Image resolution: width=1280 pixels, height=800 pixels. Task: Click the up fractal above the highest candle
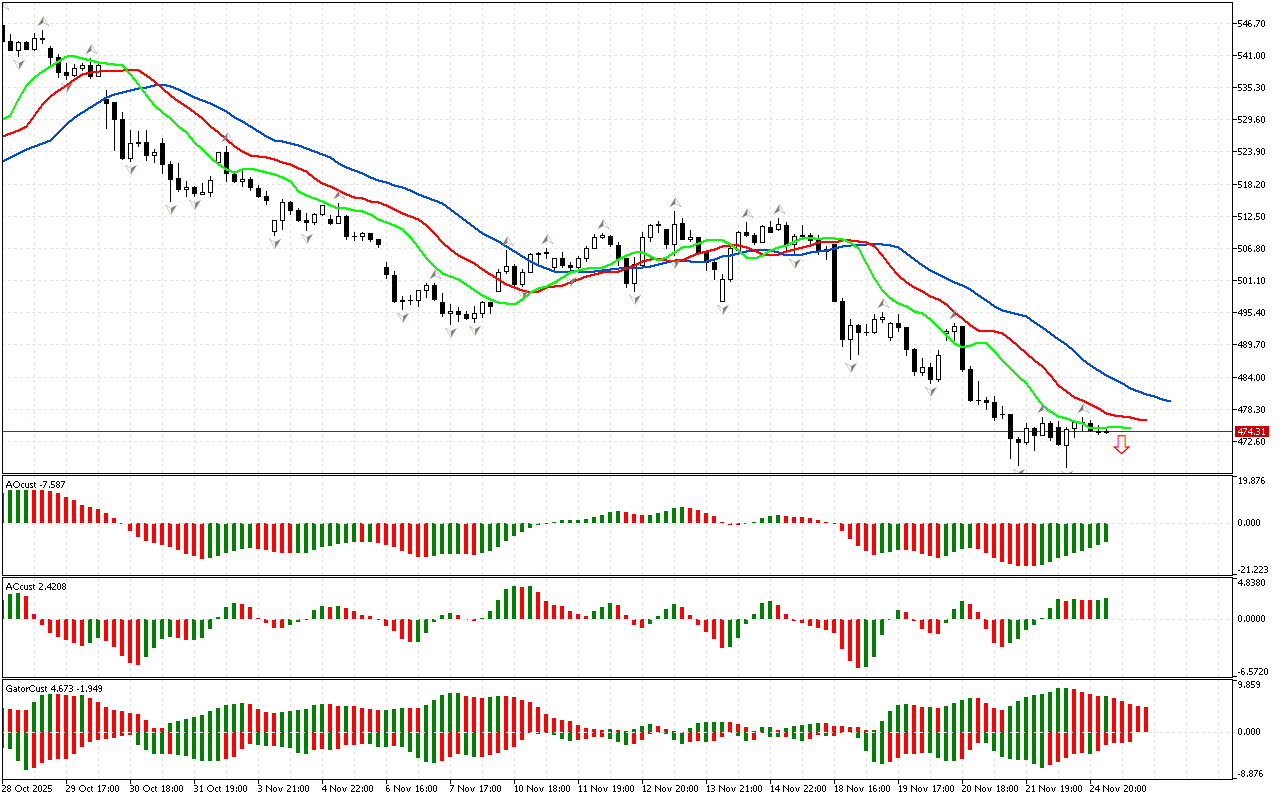(x=42, y=20)
